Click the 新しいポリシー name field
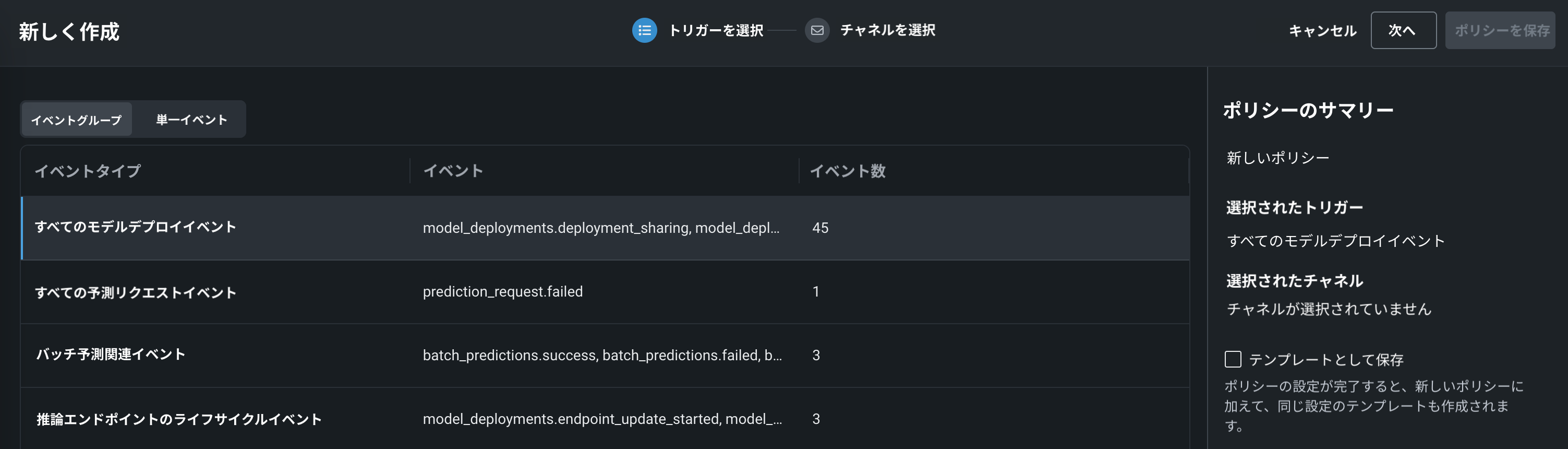This screenshot has height=449, width=1568. pos(1277,158)
